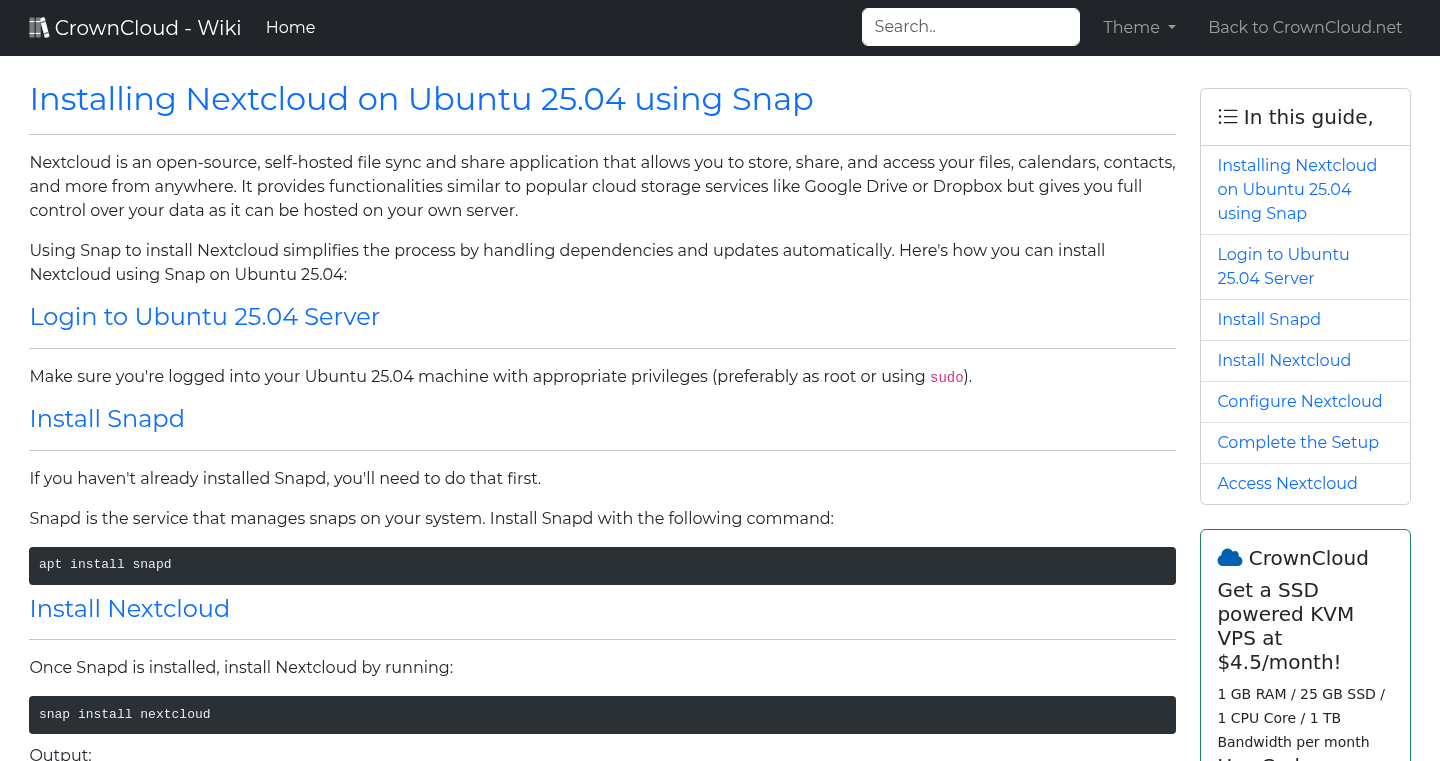The height and width of the screenshot is (761, 1440).
Task: Click the list icon beside 'In this guide'
Action: click(x=1227, y=116)
